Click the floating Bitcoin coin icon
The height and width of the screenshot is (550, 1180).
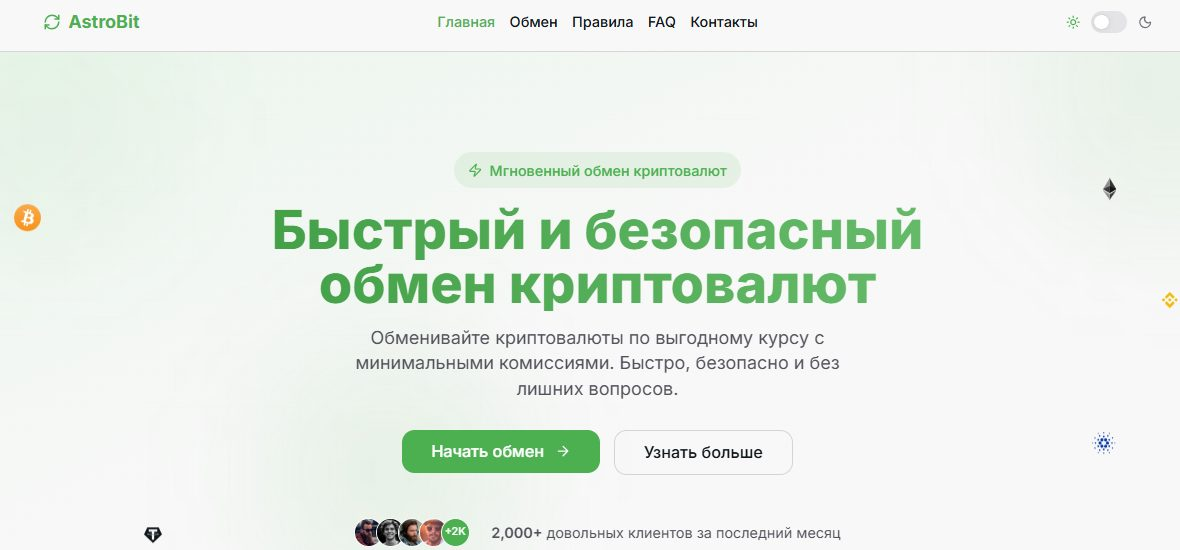point(28,218)
